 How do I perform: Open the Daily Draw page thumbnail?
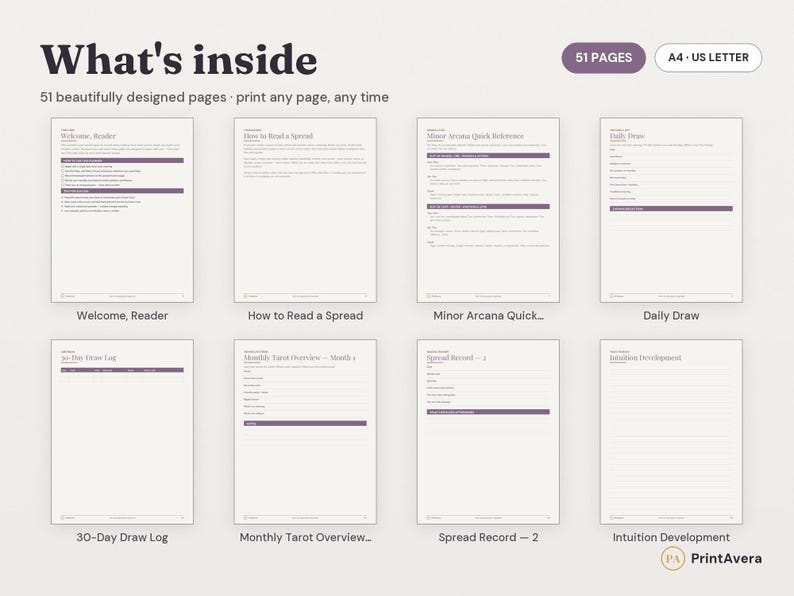tap(671, 210)
